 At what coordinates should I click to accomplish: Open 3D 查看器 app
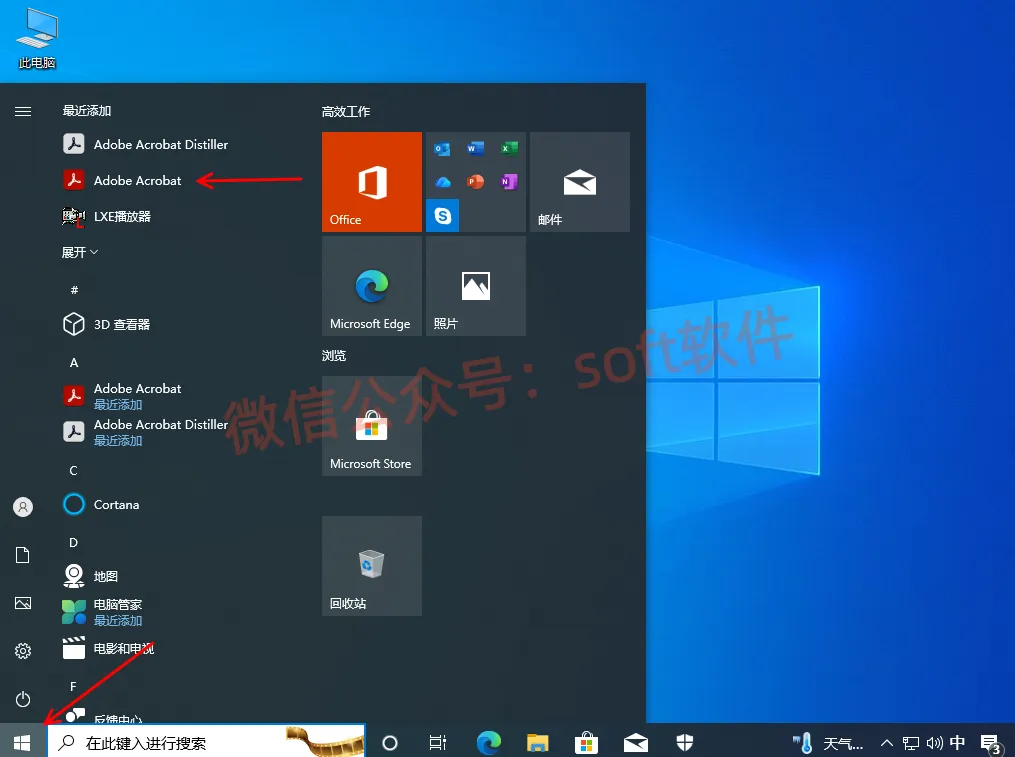(x=107, y=324)
